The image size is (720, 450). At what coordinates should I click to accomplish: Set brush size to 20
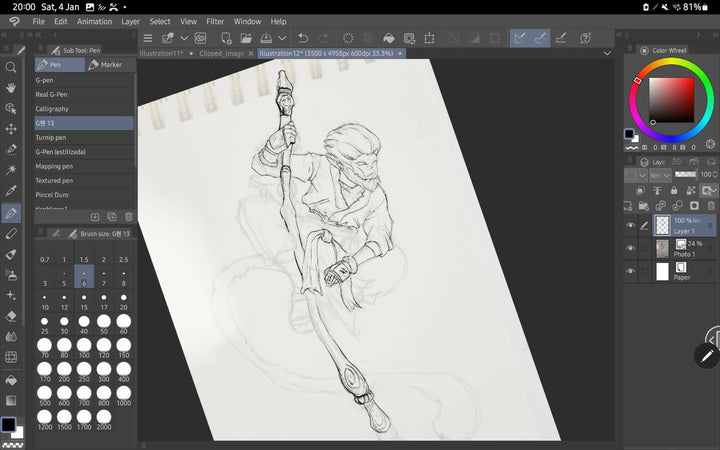click(124, 301)
